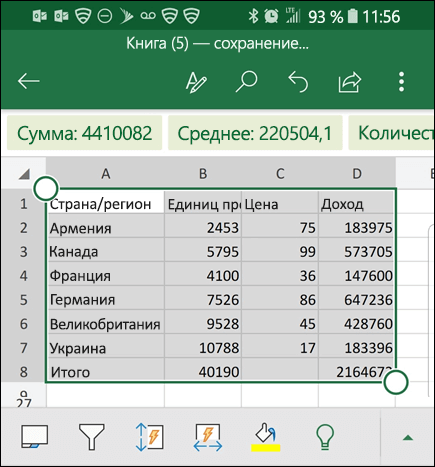The height and width of the screenshot is (467, 435).
Task: Select column B header
Action: (x=203, y=174)
